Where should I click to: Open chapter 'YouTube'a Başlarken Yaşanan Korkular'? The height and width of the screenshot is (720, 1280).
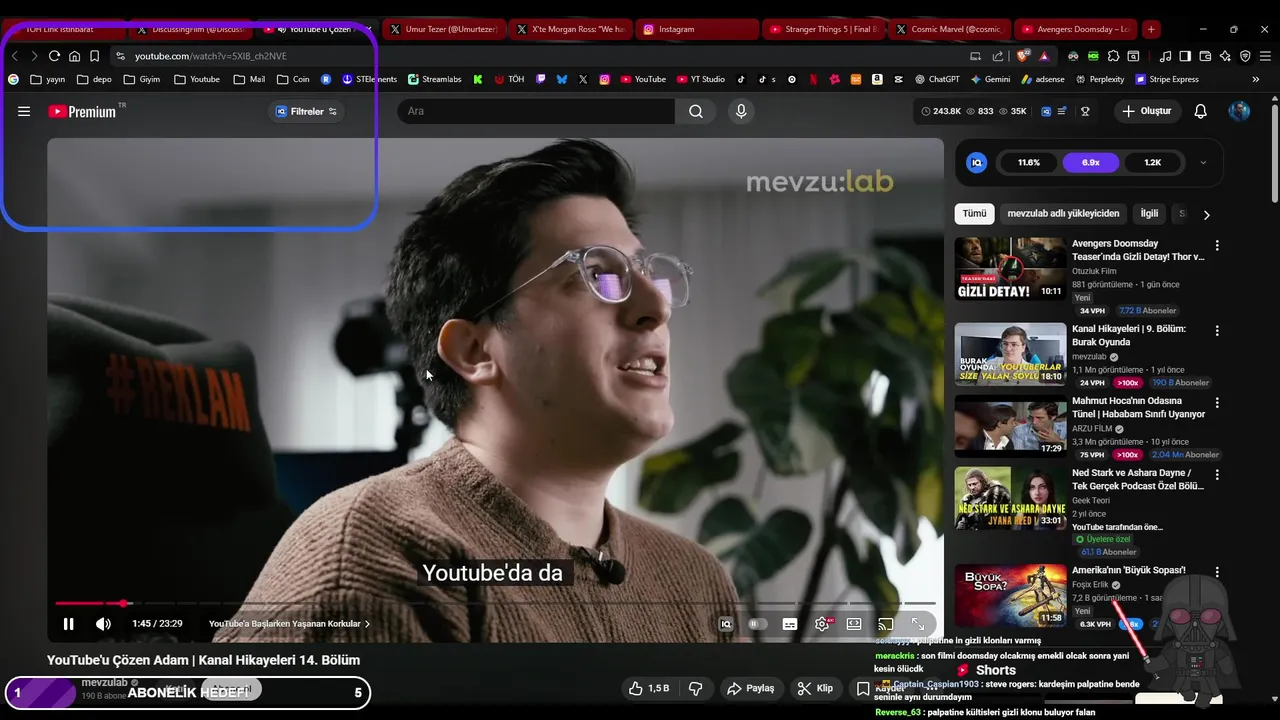pos(289,624)
